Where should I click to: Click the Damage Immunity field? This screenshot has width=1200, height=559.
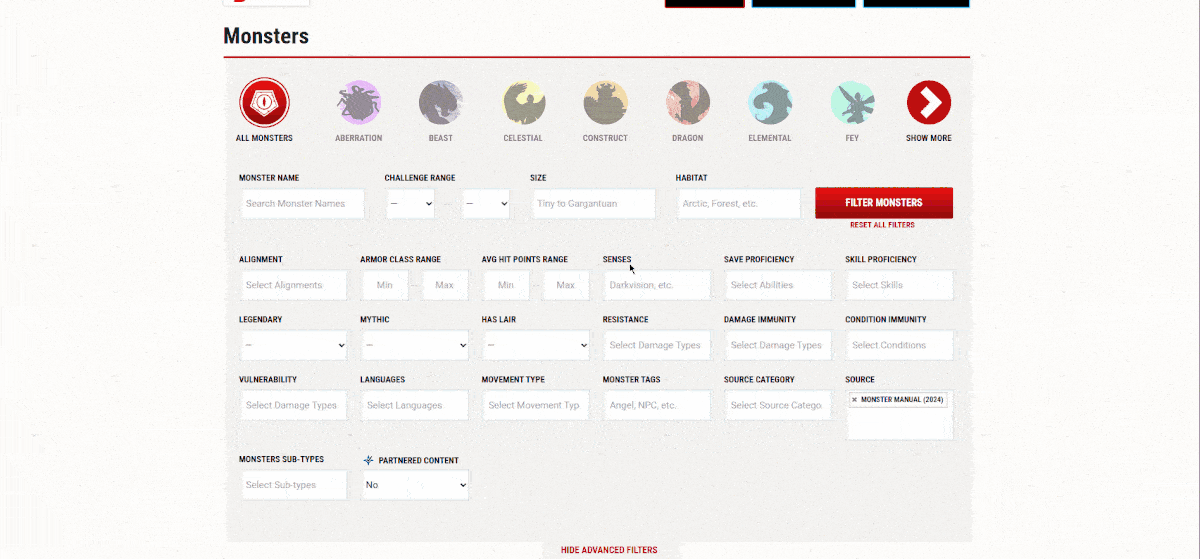click(x=778, y=345)
